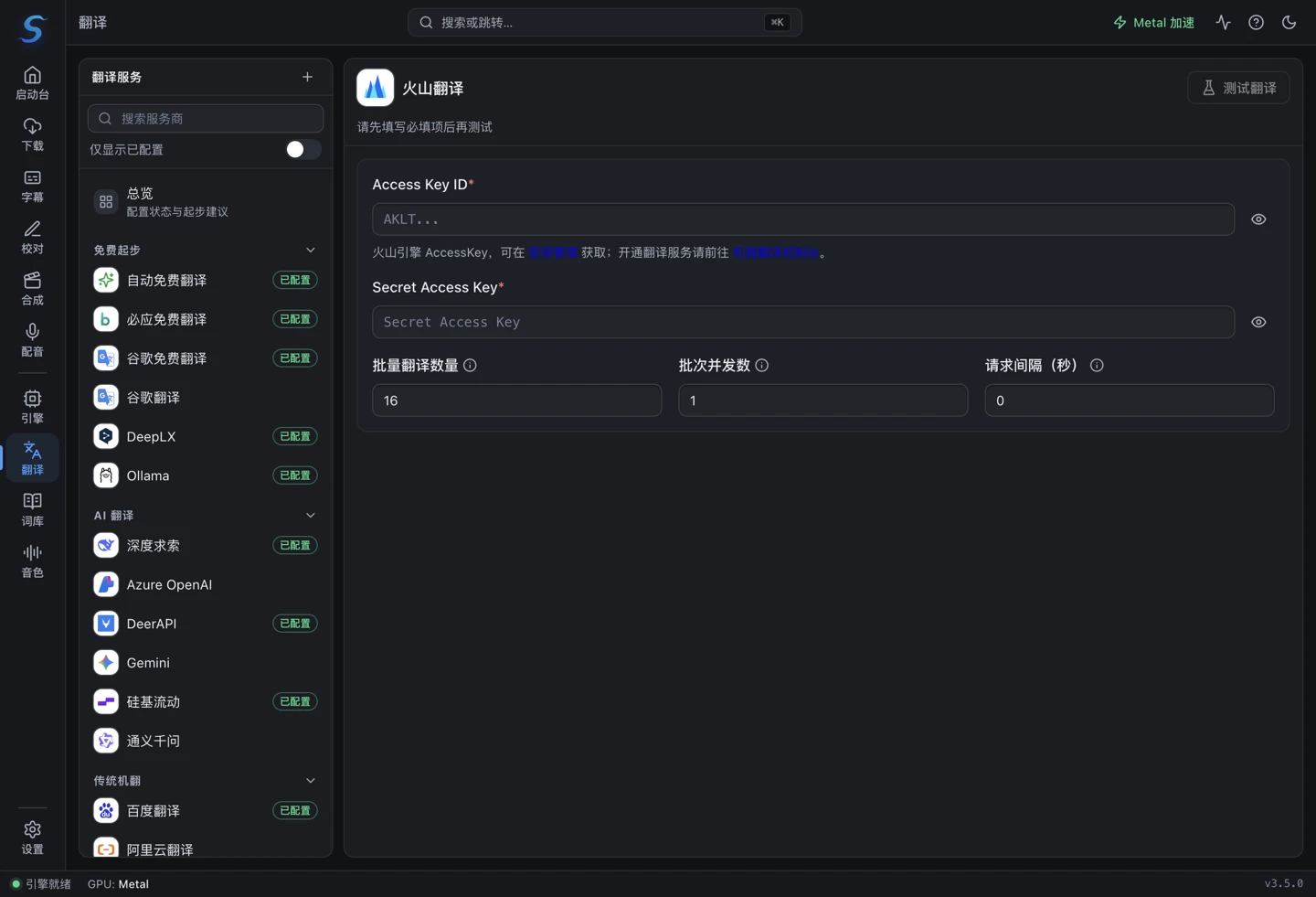Open the 校对 proofreading section
This screenshot has height=897, width=1316.
pyautogui.click(x=32, y=237)
